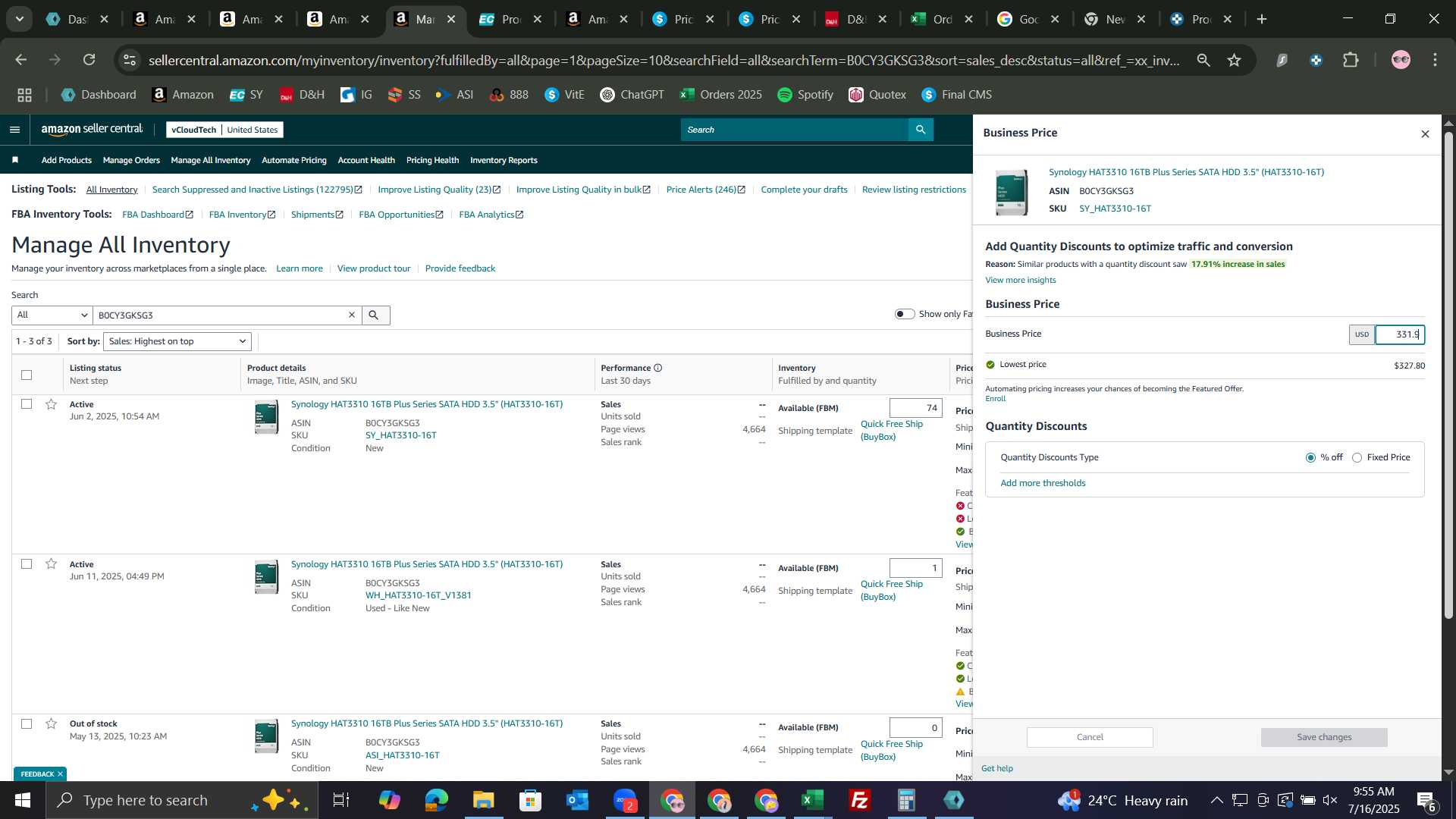Open the Quotex bookmark
The height and width of the screenshot is (819, 1456).
[877, 95]
